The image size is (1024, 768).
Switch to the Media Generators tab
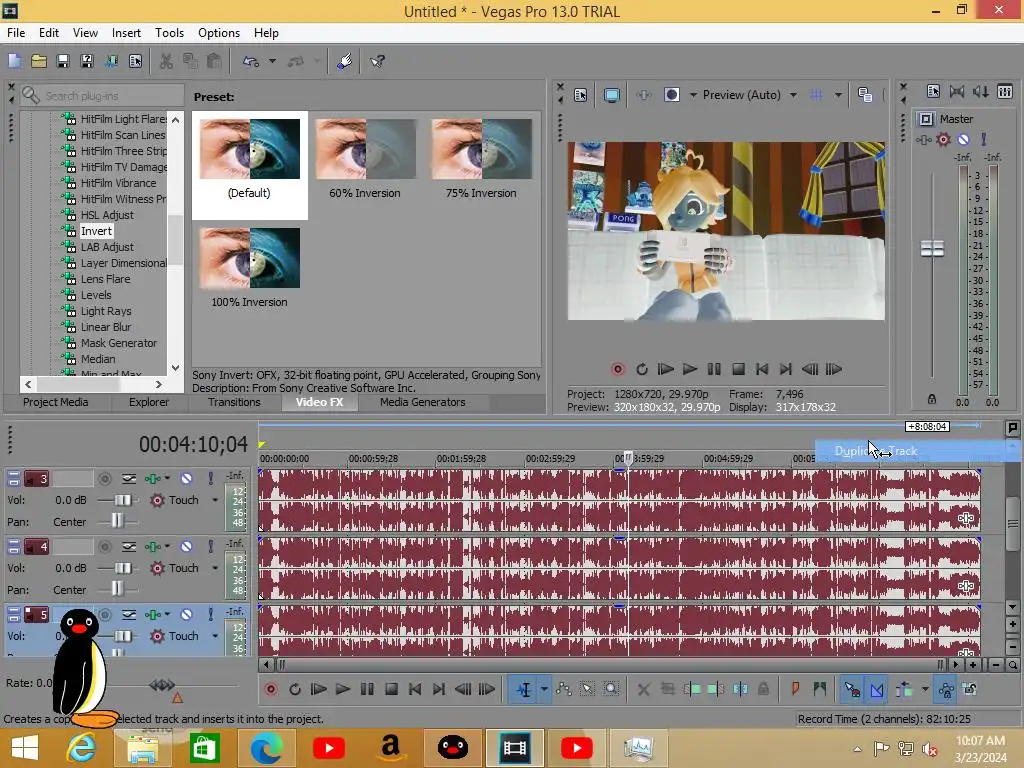point(423,402)
